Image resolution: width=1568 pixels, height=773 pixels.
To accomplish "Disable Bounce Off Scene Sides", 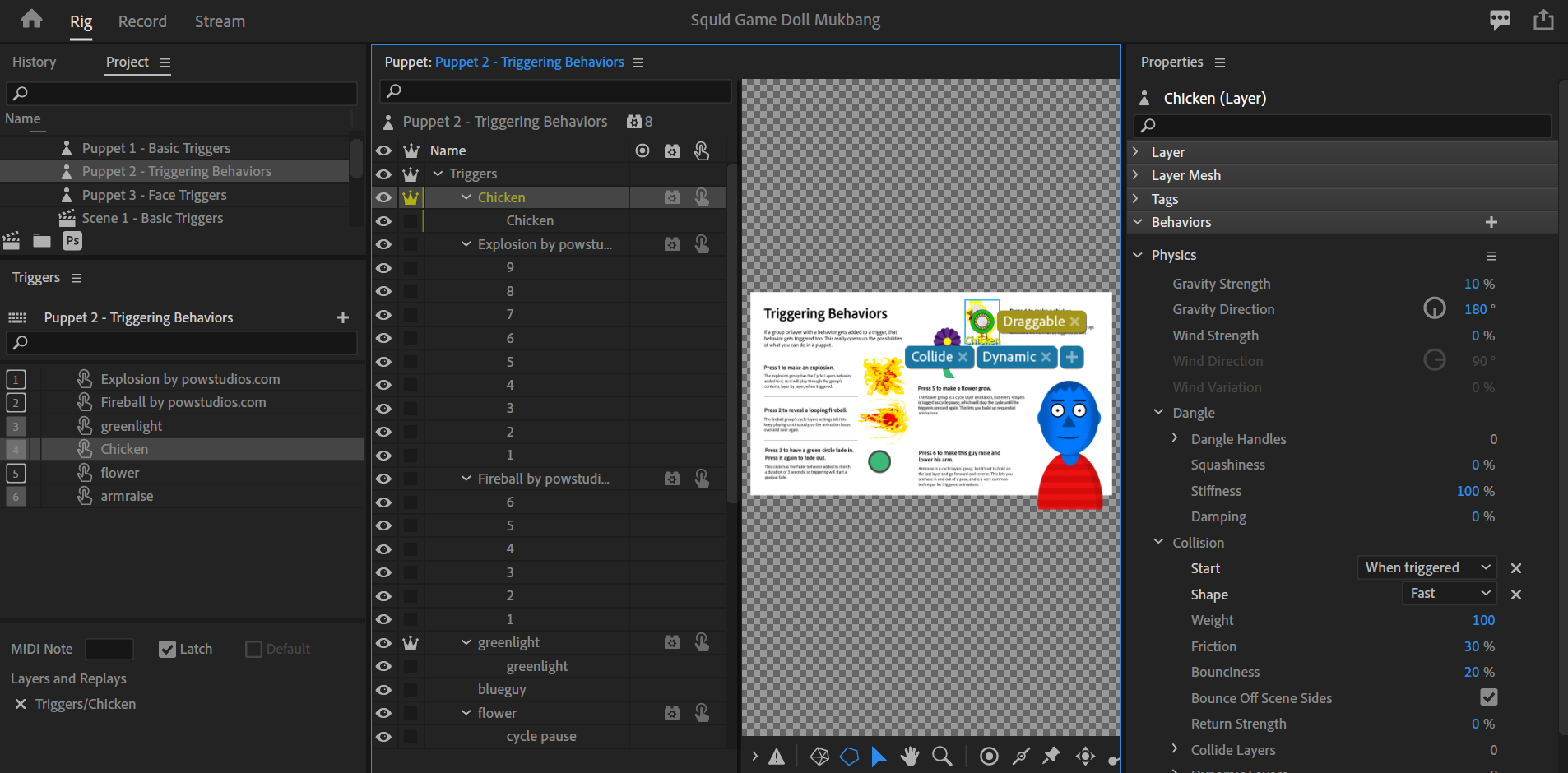I will pyautogui.click(x=1488, y=697).
